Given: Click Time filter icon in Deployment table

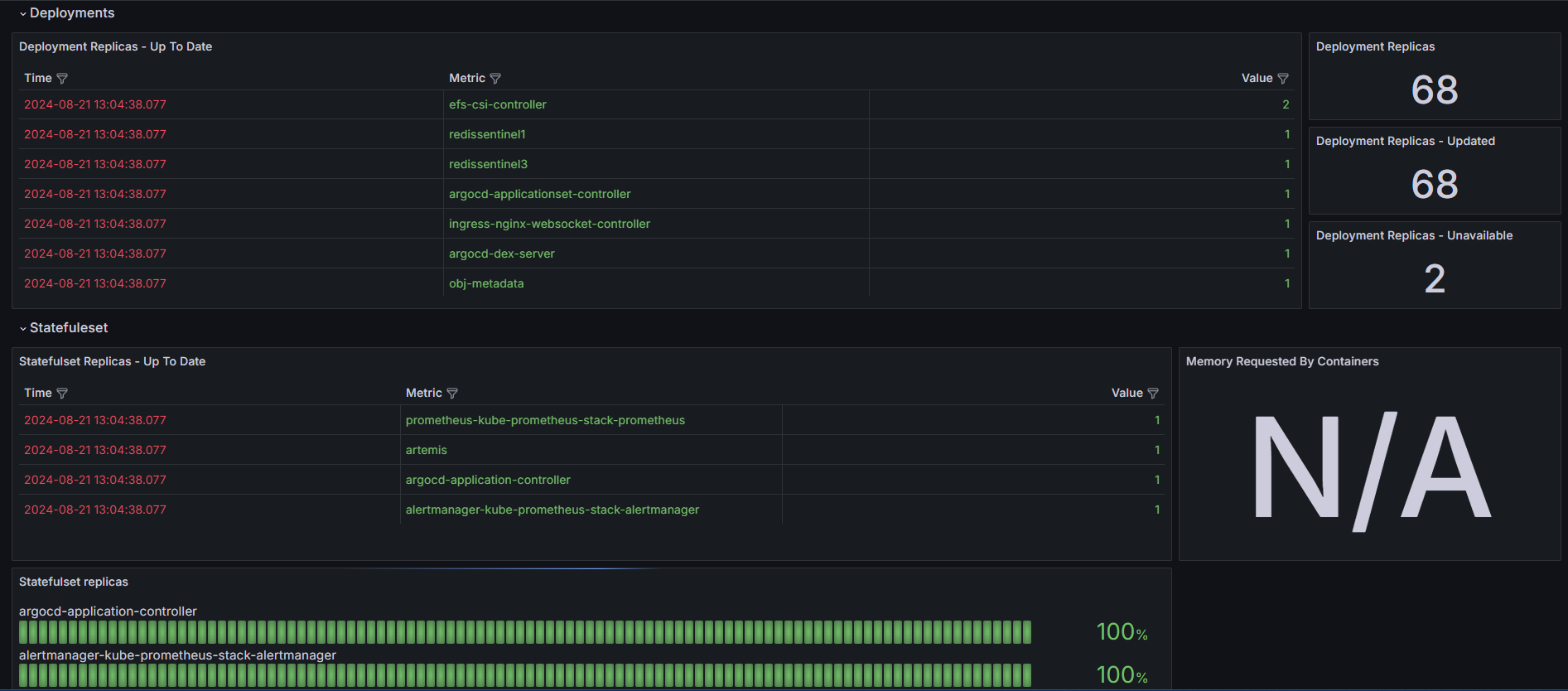Looking at the screenshot, I should 62,79.
